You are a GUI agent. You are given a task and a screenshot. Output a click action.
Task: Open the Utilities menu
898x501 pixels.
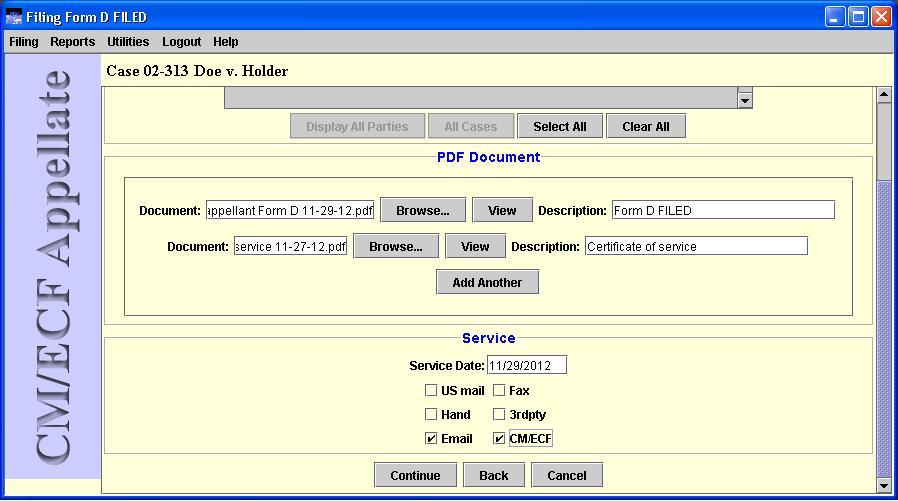click(x=128, y=42)
